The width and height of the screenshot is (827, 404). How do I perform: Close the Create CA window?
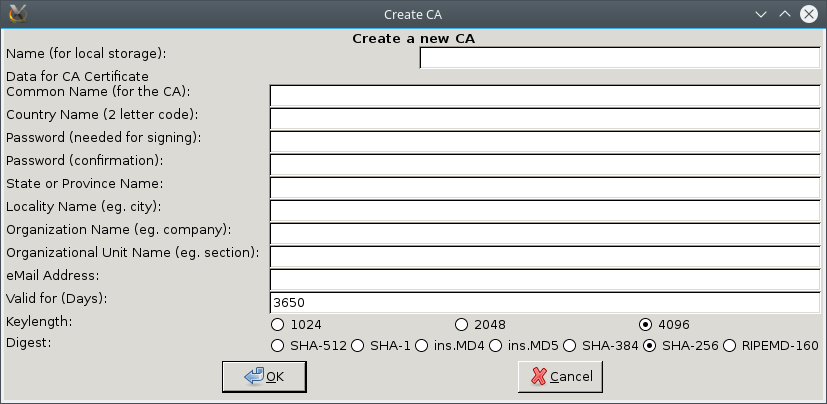(809, 14)
